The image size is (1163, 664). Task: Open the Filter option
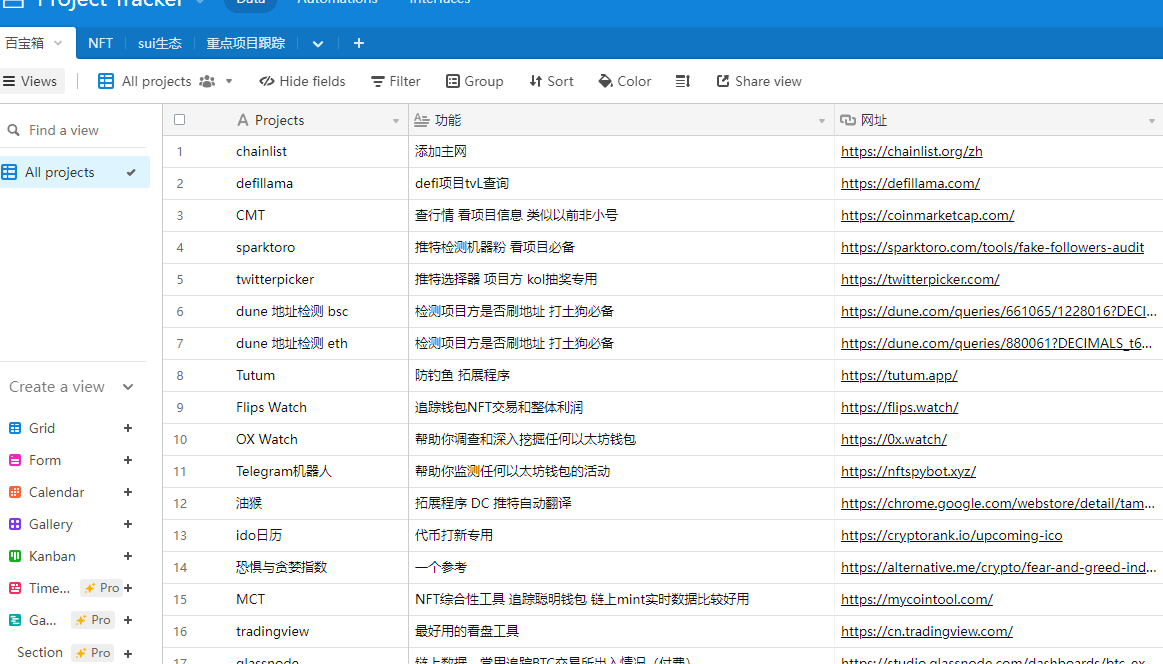click(395, 81)
